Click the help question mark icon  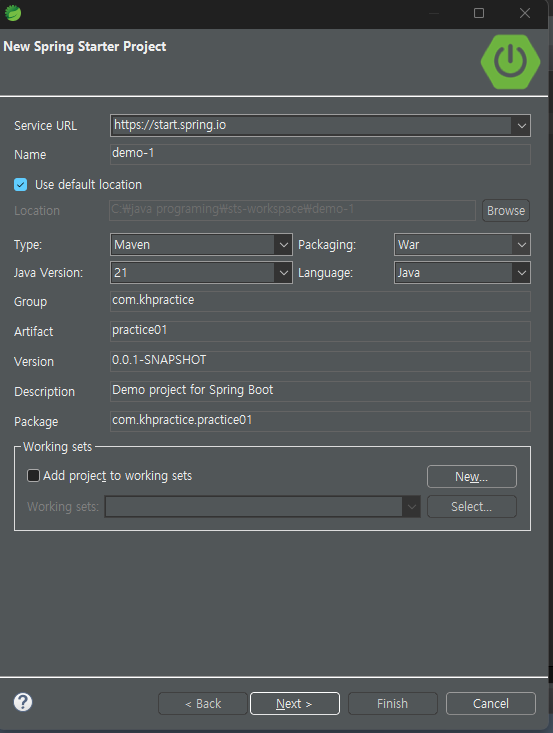23,702
